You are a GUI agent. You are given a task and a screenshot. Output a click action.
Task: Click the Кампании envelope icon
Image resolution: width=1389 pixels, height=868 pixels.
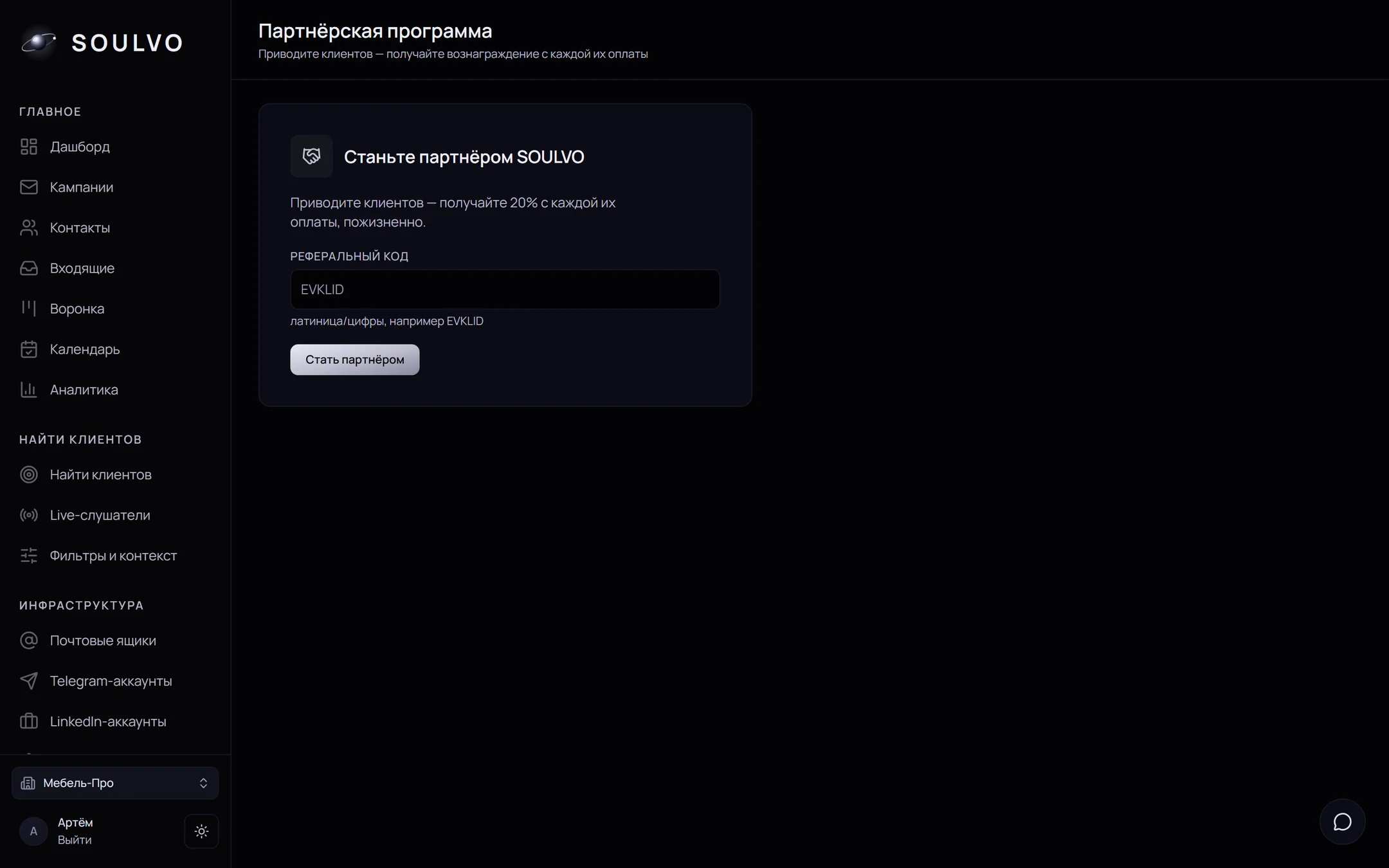[29, 187]
